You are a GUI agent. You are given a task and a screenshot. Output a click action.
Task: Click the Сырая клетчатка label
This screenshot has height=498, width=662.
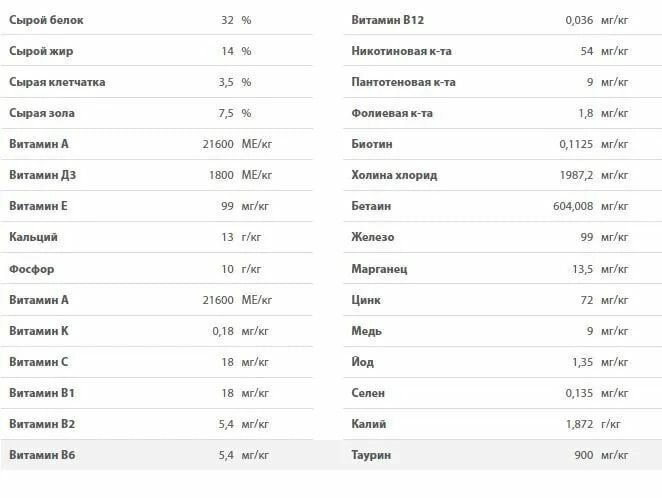57,82
